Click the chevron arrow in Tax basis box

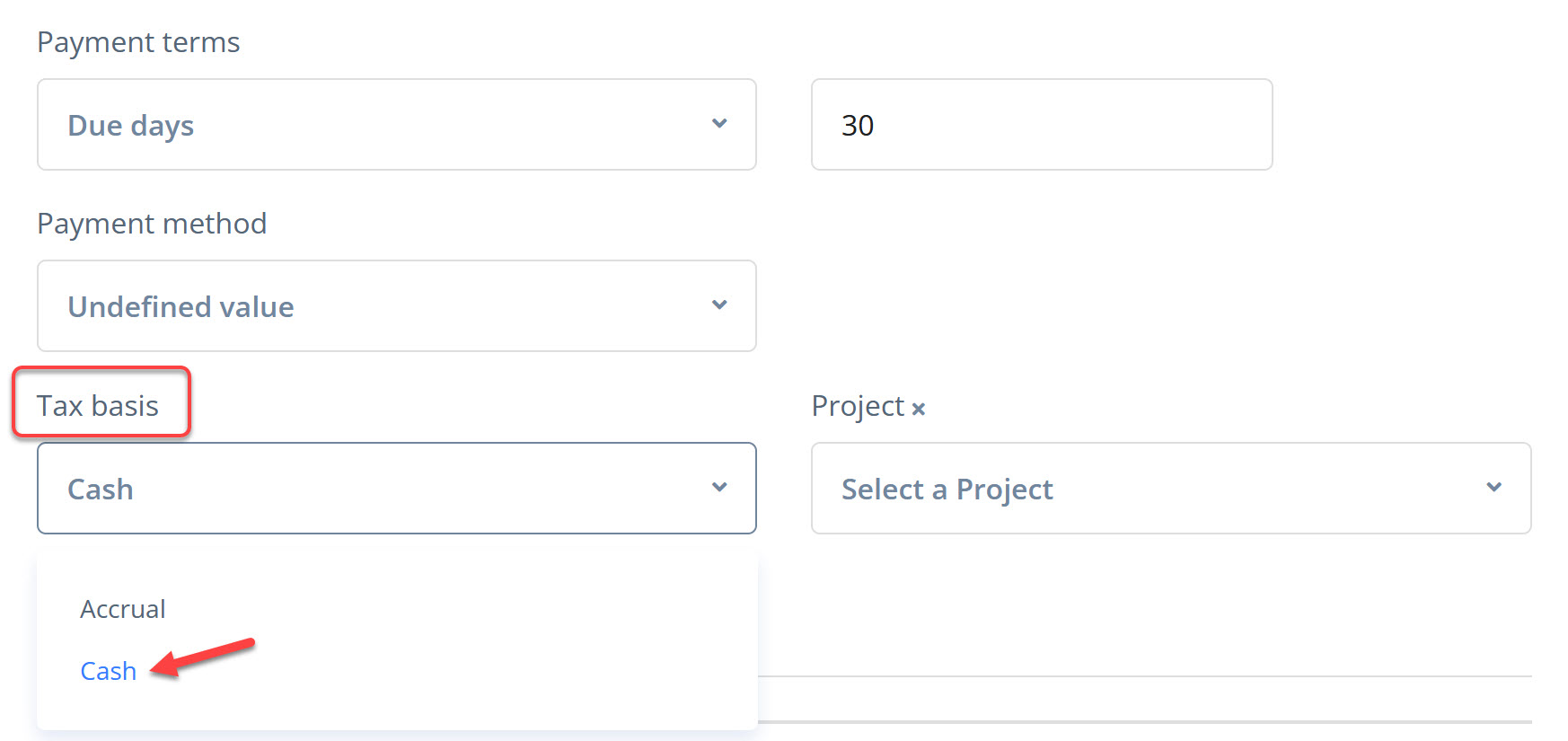[719, 488]
